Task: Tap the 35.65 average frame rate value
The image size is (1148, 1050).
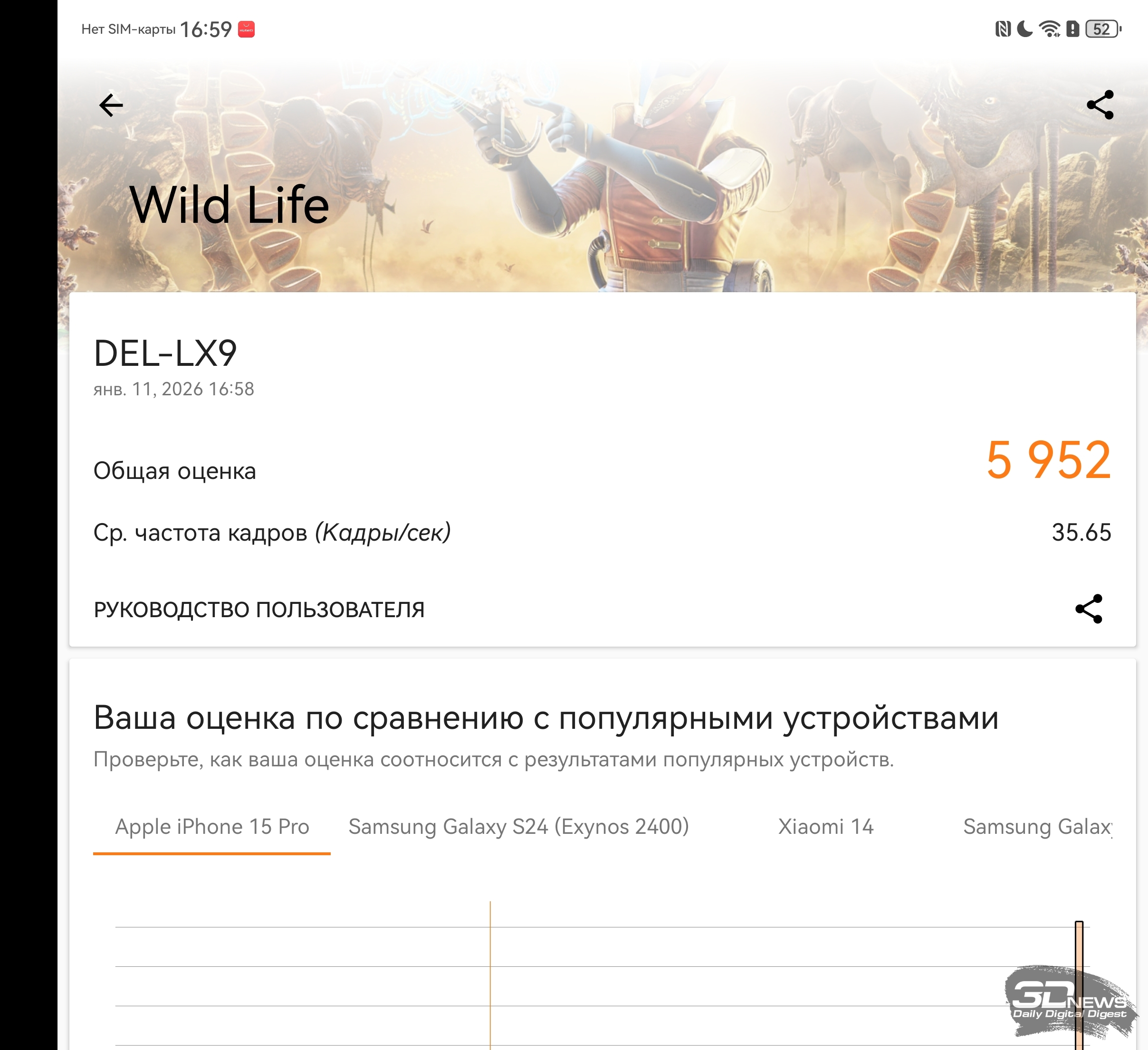Action: coord(1081,533)
